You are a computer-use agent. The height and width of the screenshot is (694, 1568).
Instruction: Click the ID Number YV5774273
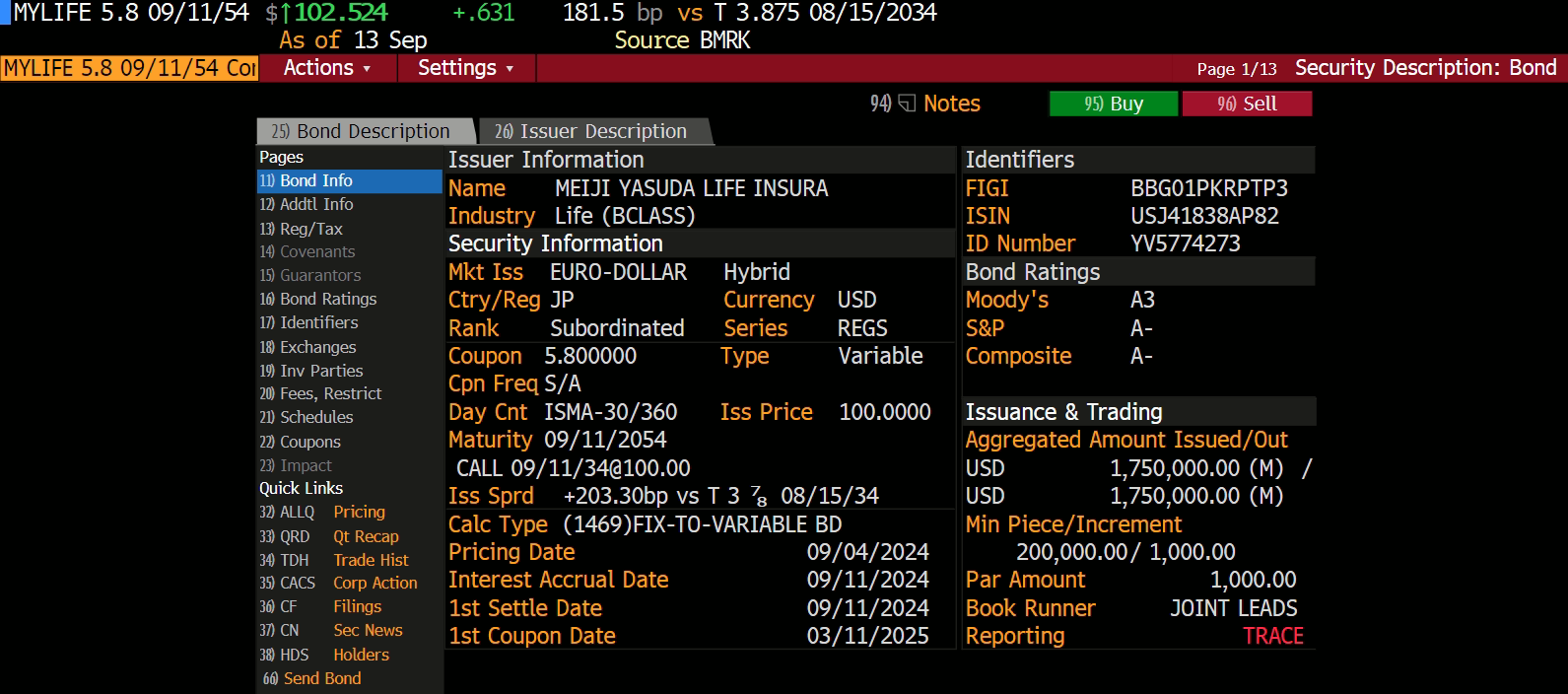1185,243
